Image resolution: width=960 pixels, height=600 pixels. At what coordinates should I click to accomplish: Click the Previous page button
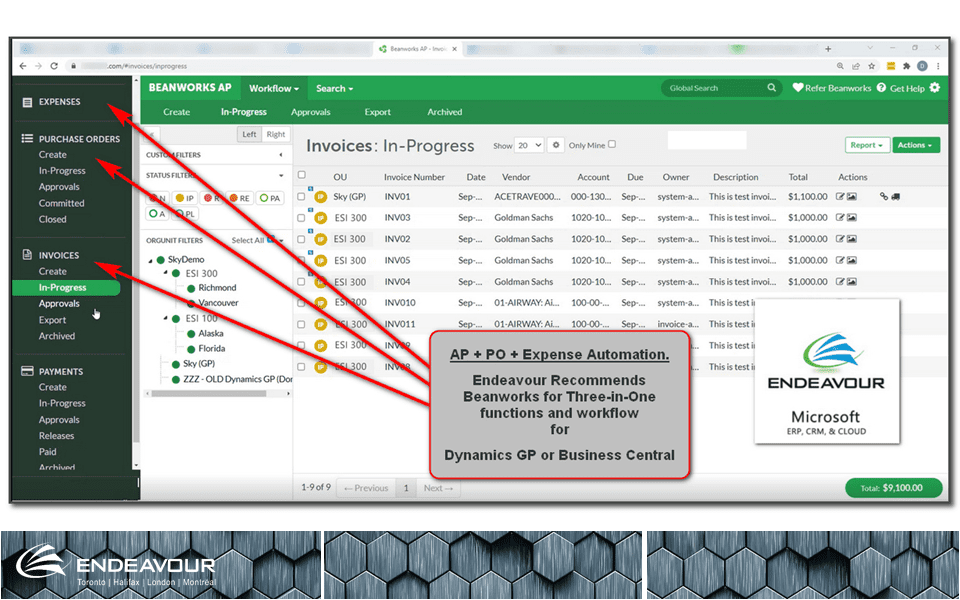tap(366, 488)
